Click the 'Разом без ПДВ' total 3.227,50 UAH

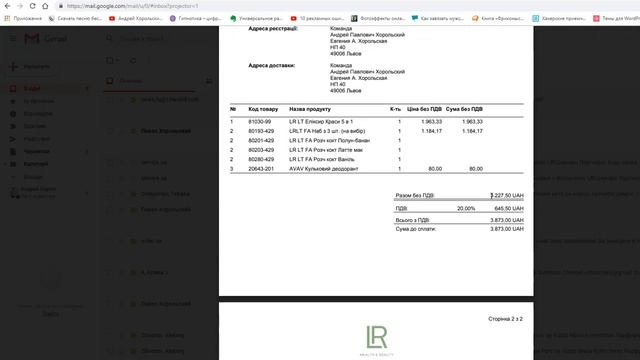tap(507, 196)
